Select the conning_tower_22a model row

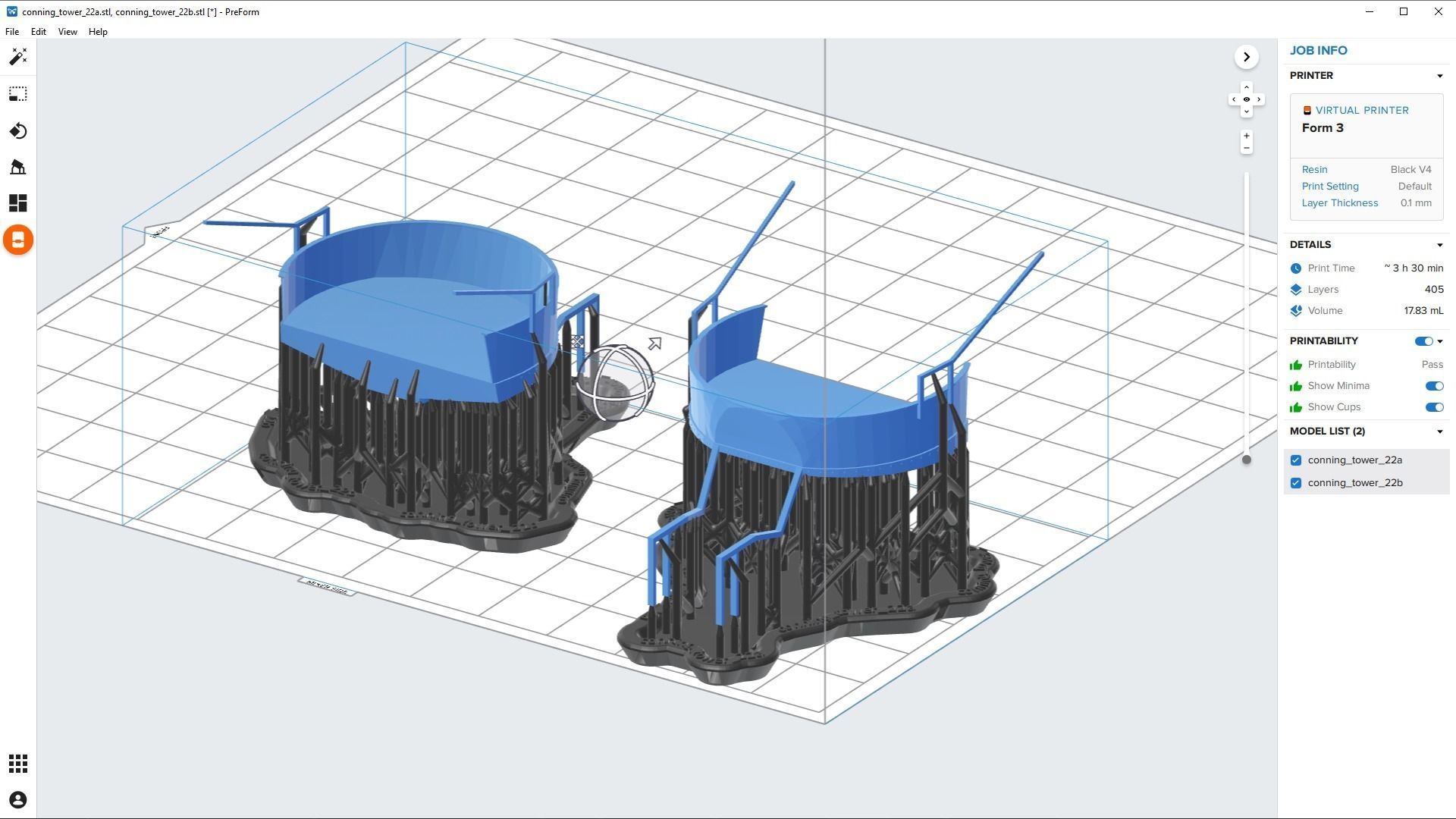[1367, 460]
